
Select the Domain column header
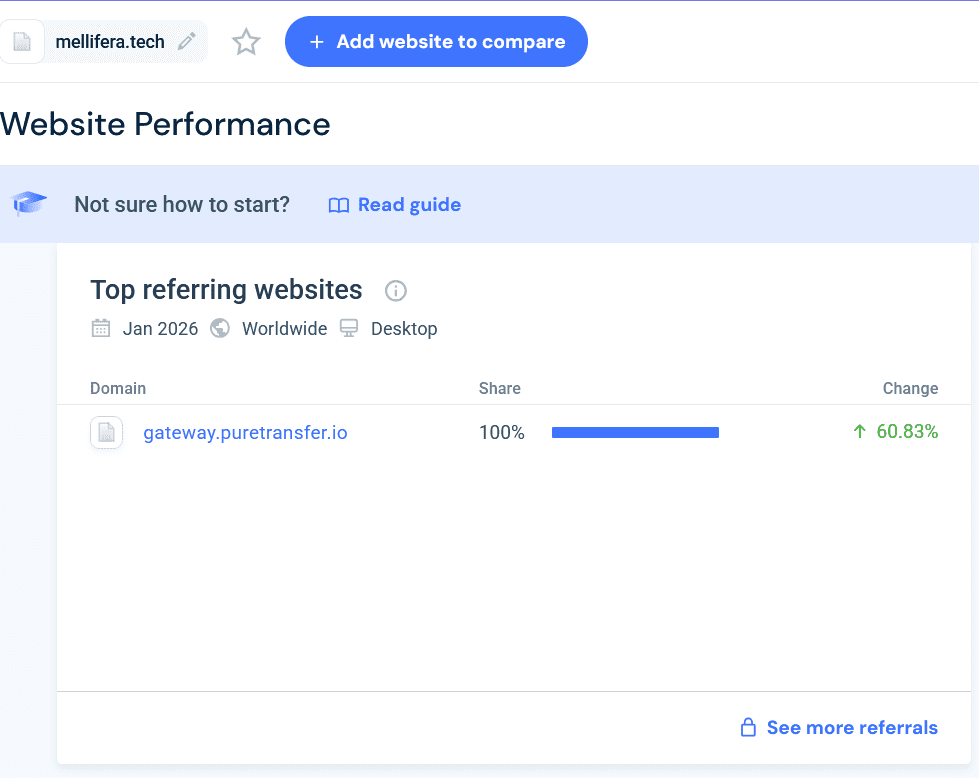pyautogui.click(x=118, y=388)
